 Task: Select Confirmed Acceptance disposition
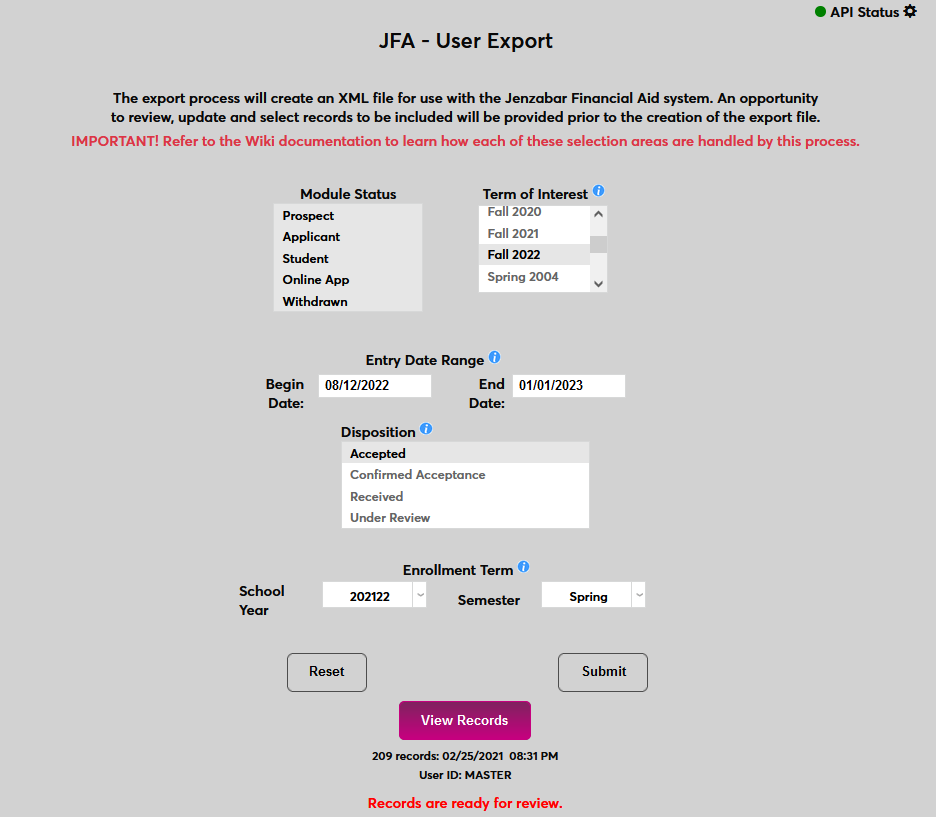click(x=465, y=474)
